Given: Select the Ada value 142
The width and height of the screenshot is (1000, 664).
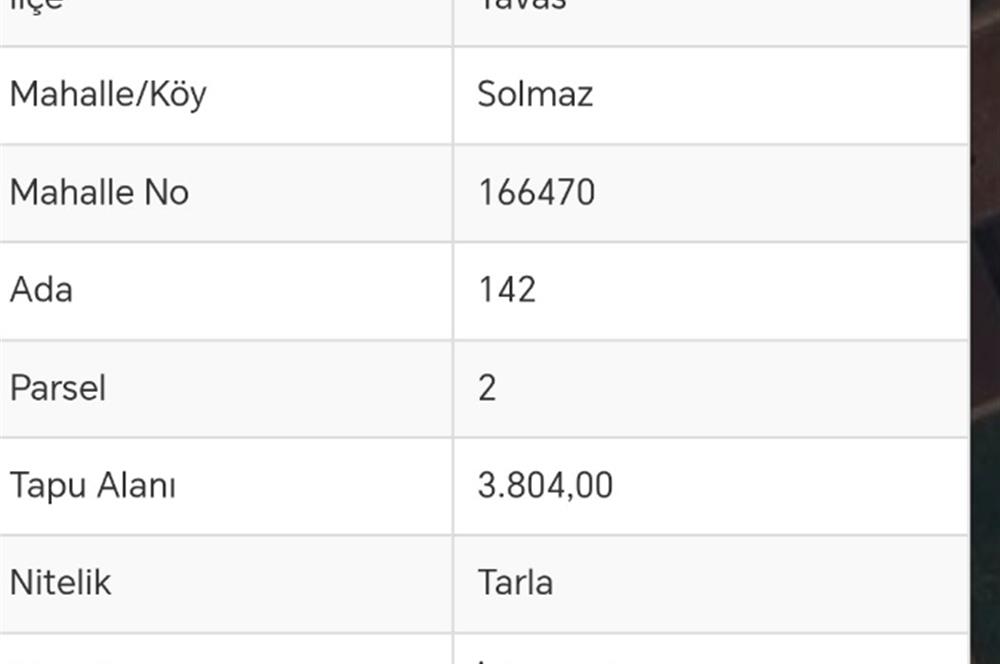Looking at the screenshot, I should coord(507,290).
